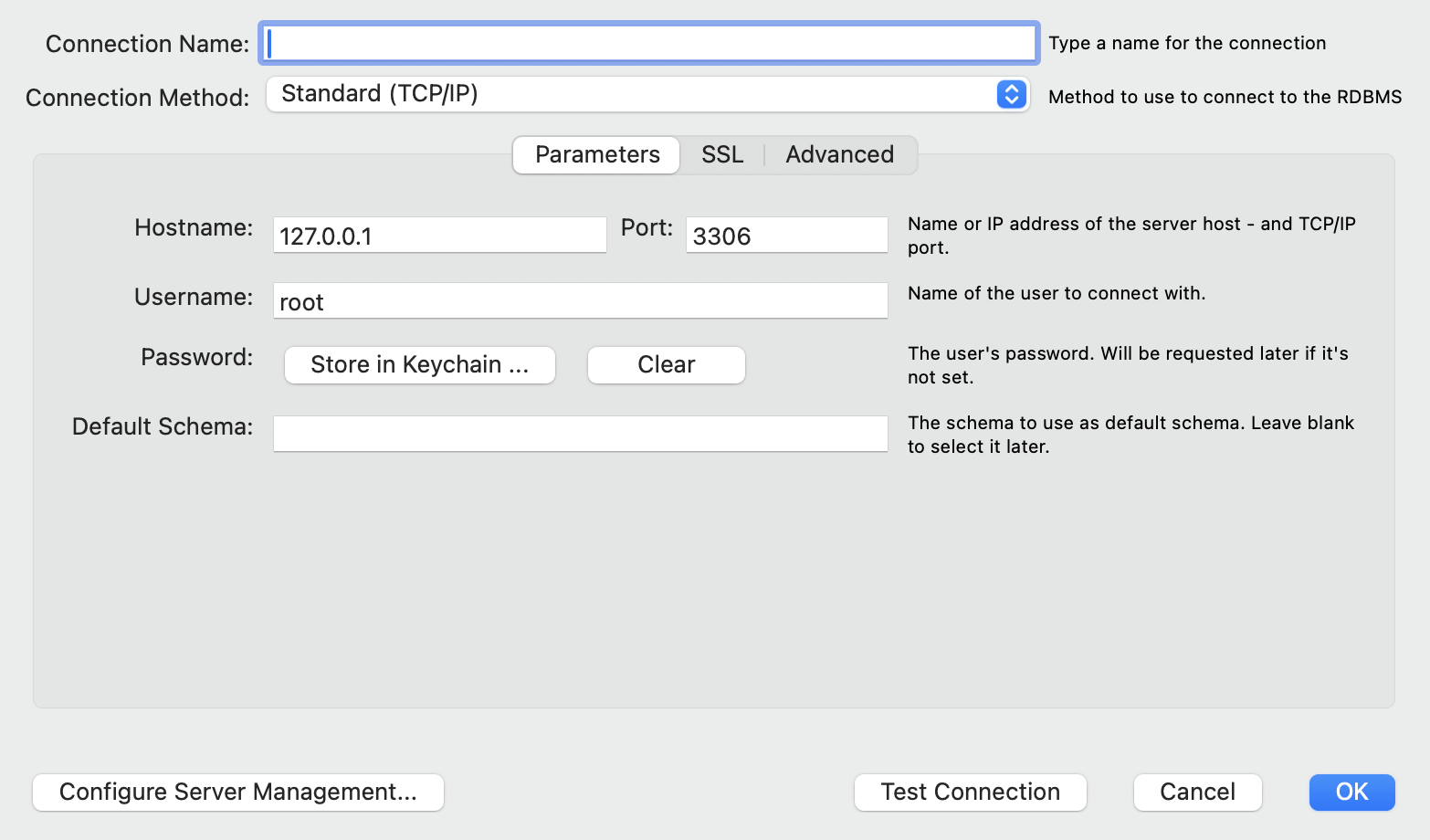Click the 'Default Schema:' label

tap(163, 426)
